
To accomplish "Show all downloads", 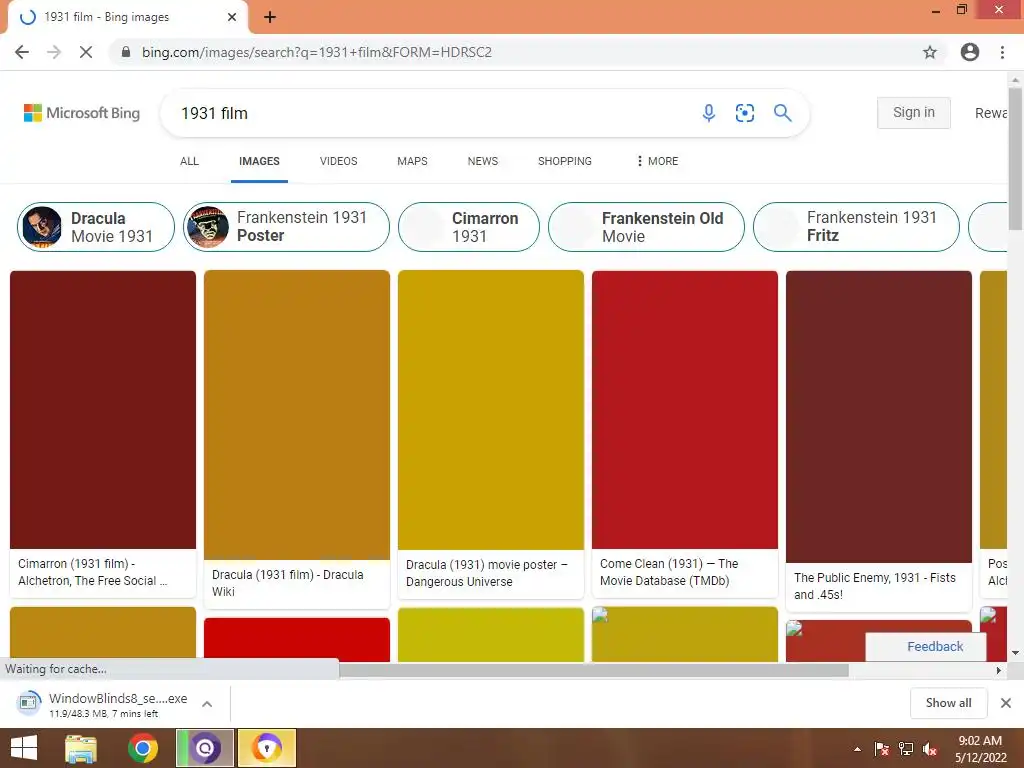I will pos(948,703).
